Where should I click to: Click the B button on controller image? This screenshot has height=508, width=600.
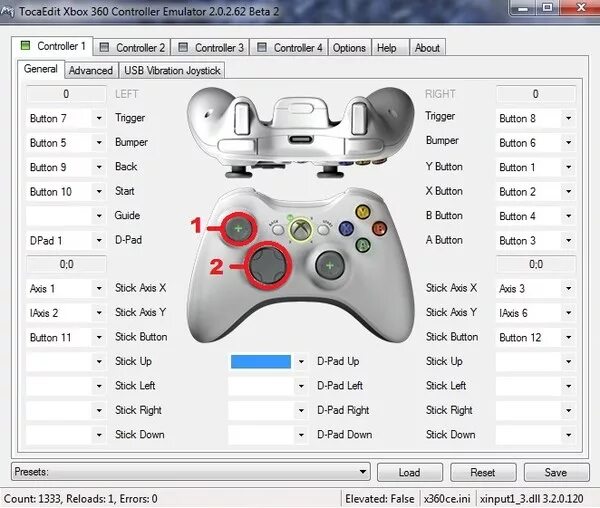click(379, 228)
